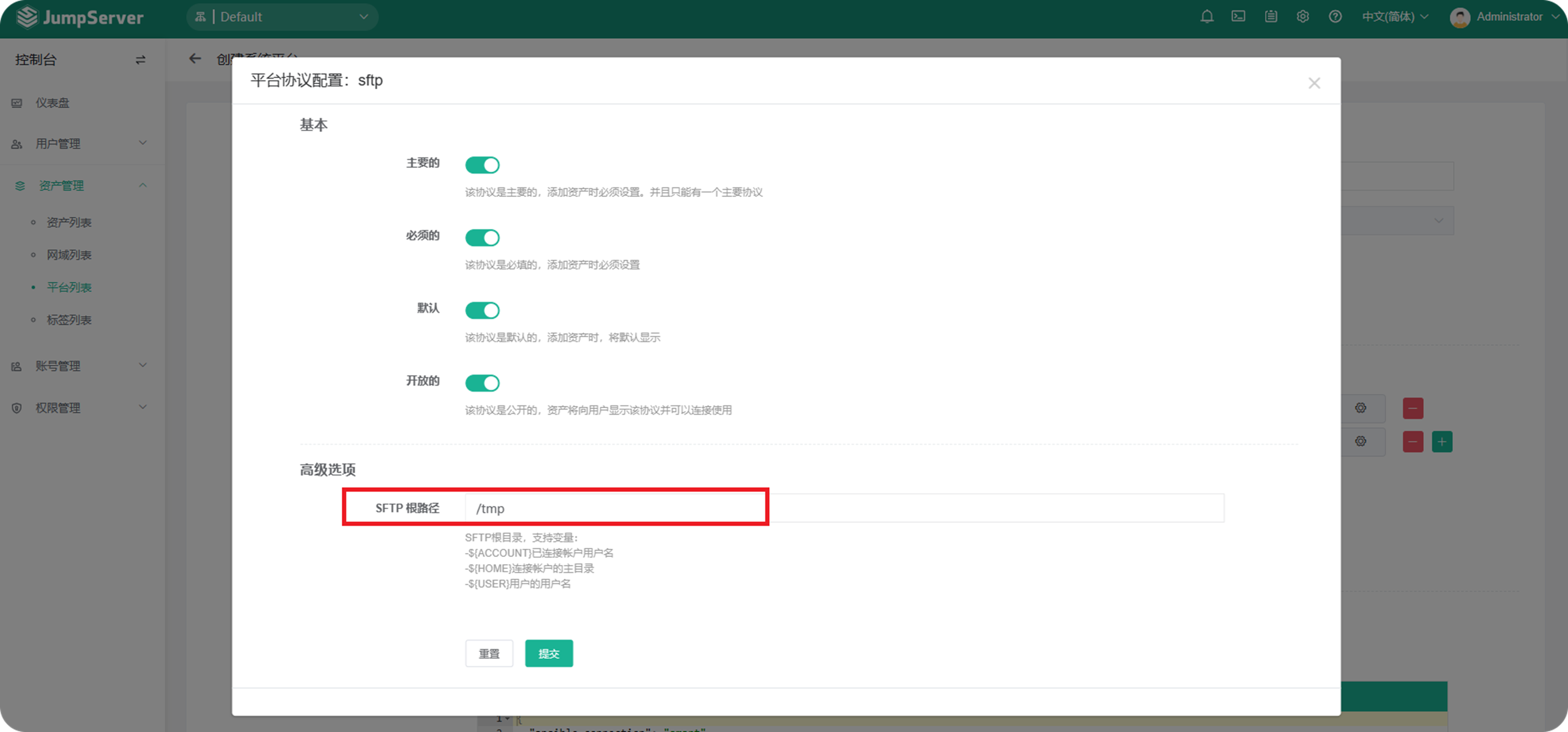The image size is (1568, 732).
Task: Click the notification bell icon
Action: (1207, 16)
